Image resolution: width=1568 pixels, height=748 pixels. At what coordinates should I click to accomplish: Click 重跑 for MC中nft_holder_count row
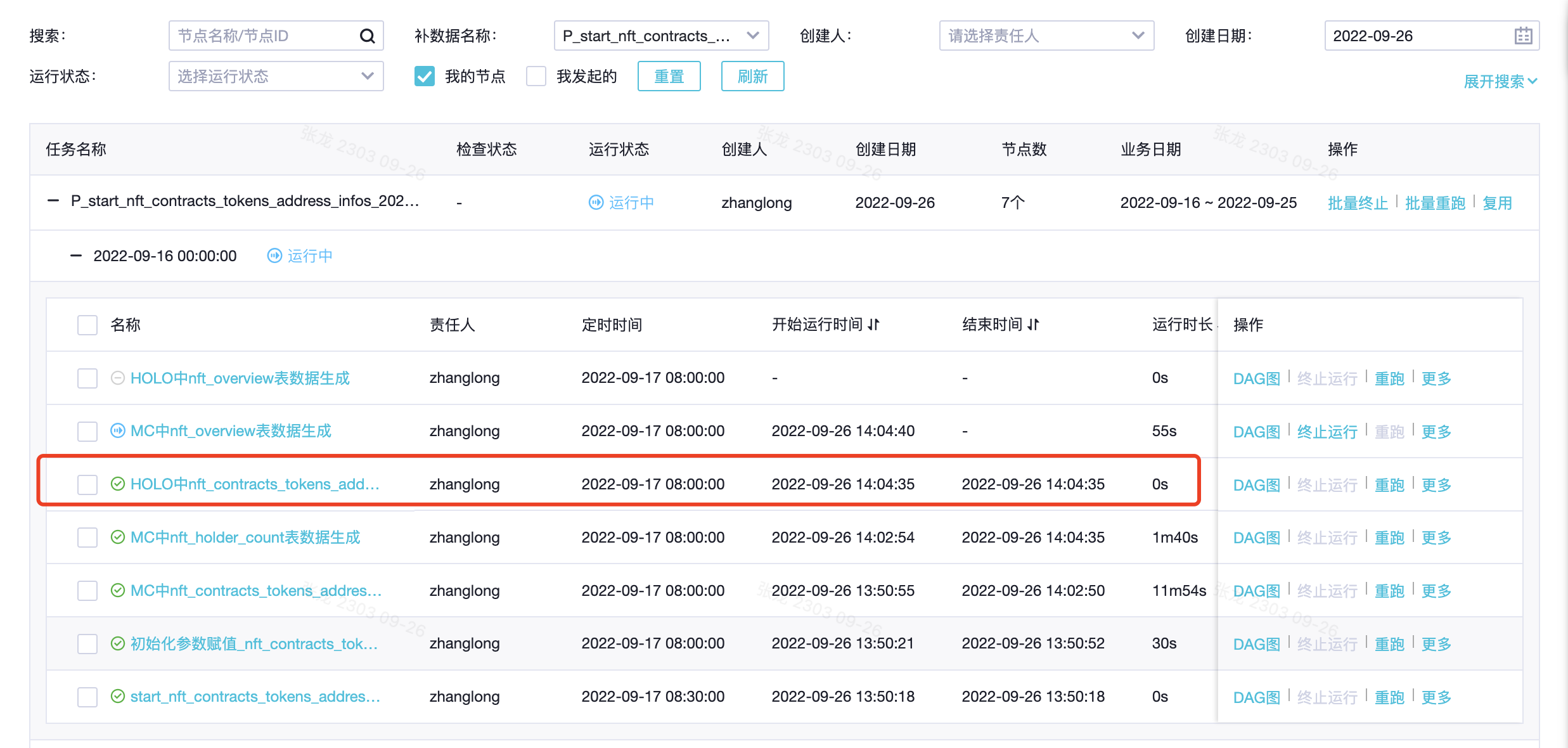(x=1389, y=538)
